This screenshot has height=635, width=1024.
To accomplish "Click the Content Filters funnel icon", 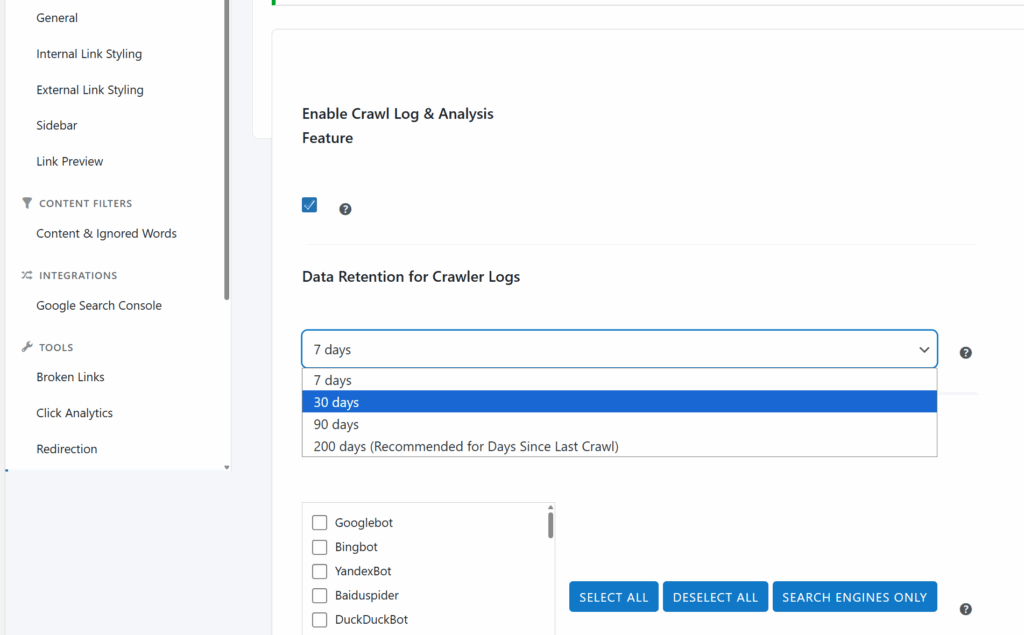I will point(27,203).
